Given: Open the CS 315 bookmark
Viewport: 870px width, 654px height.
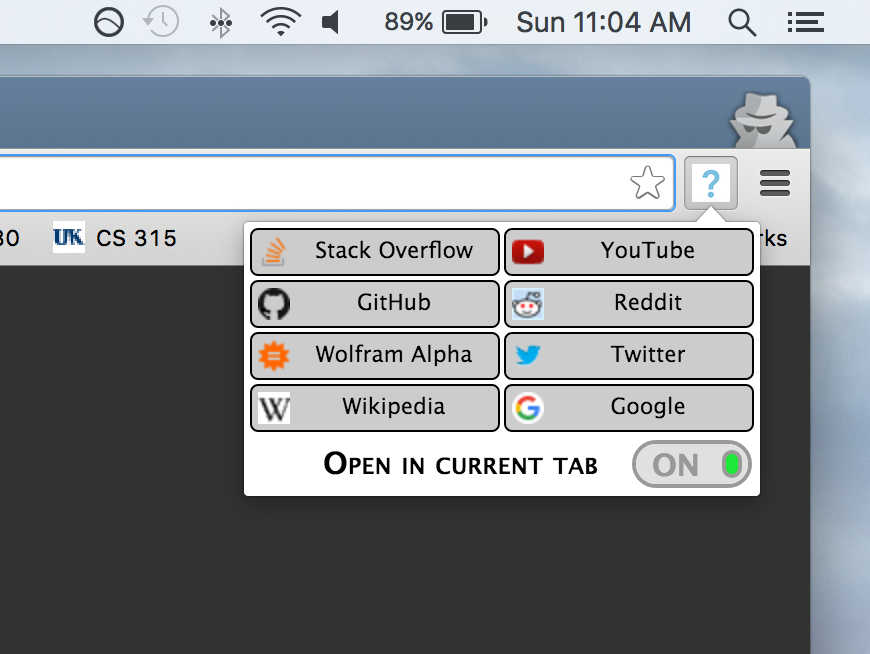Looking at the screenshot, I should (x=115, y=238).
